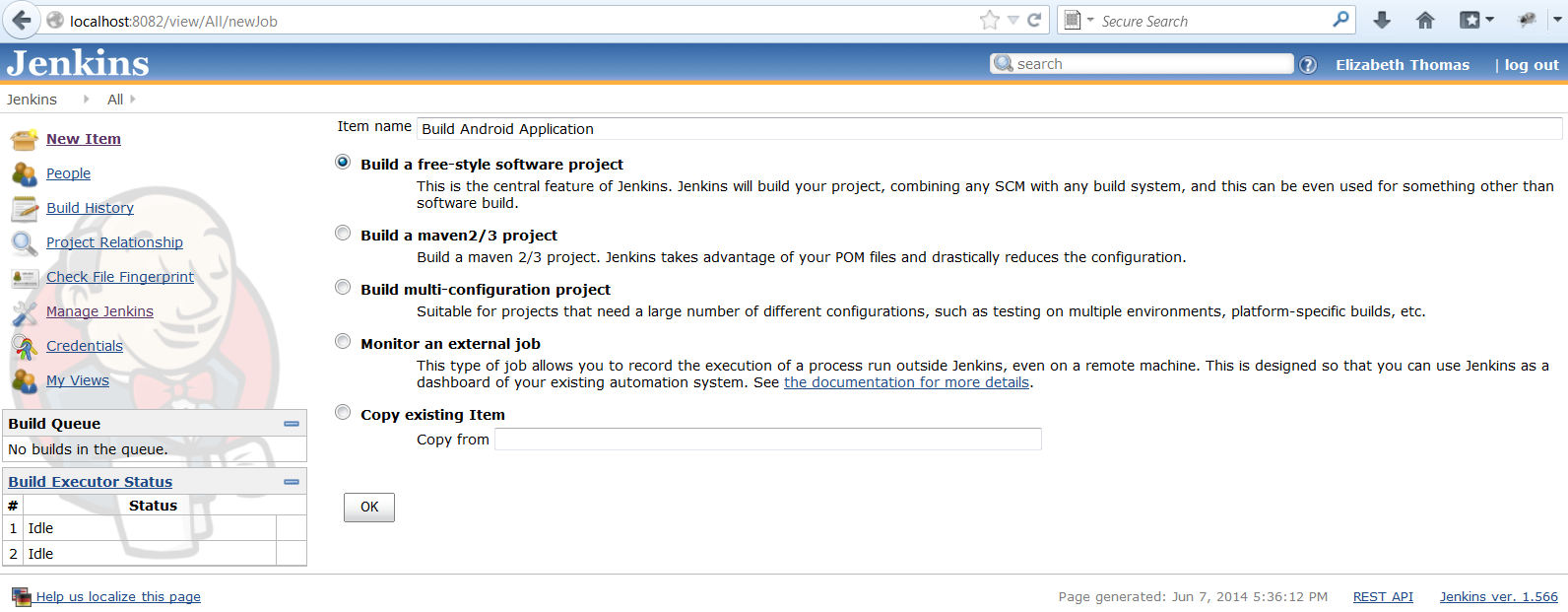Select Build a maven2/3 project option

343,233
